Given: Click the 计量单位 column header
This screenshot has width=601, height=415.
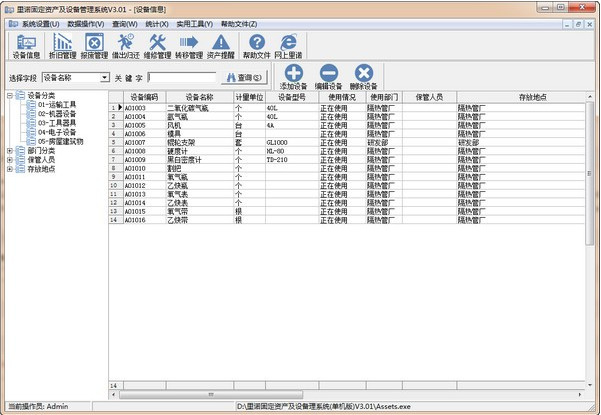Looking at the screenshot, I should pyautogui.click(x=250, y=97).
